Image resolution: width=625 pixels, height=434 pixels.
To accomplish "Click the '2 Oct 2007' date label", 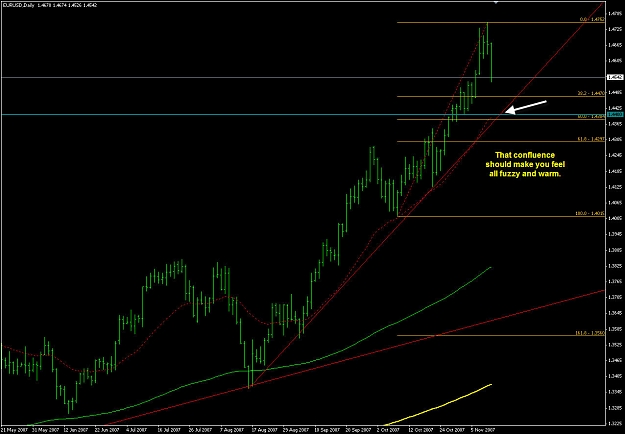I will tap(389, 430).
